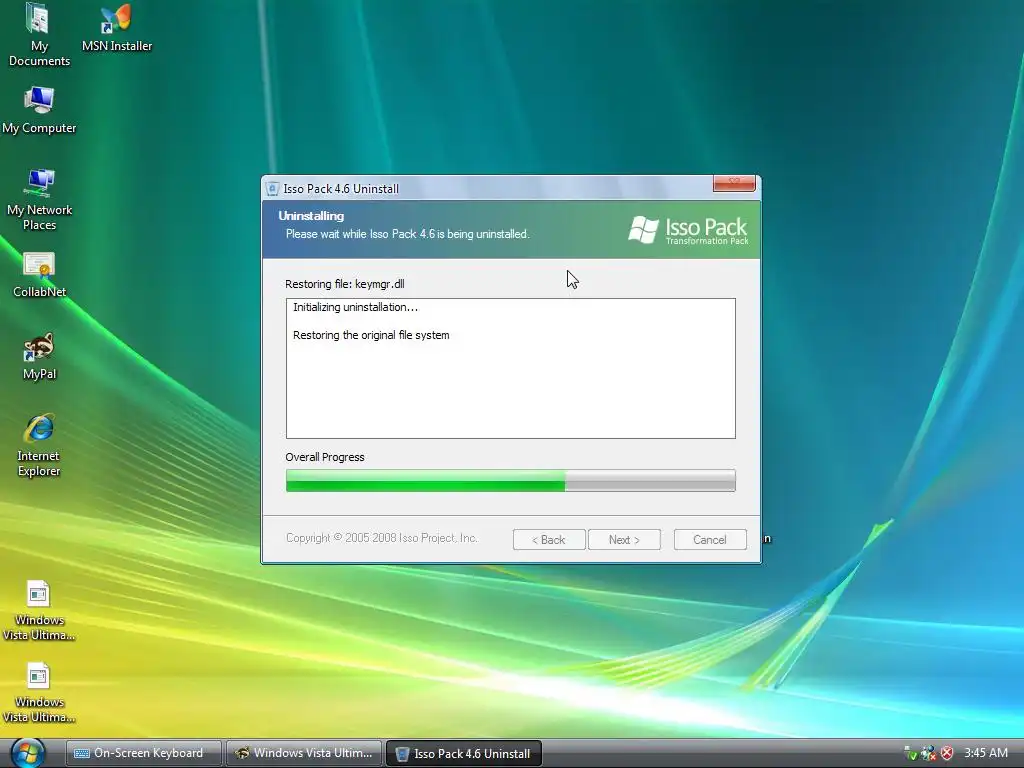Close the Isso Pack Uninstall window
1024x768 pixels.
[x=734, y=183]
